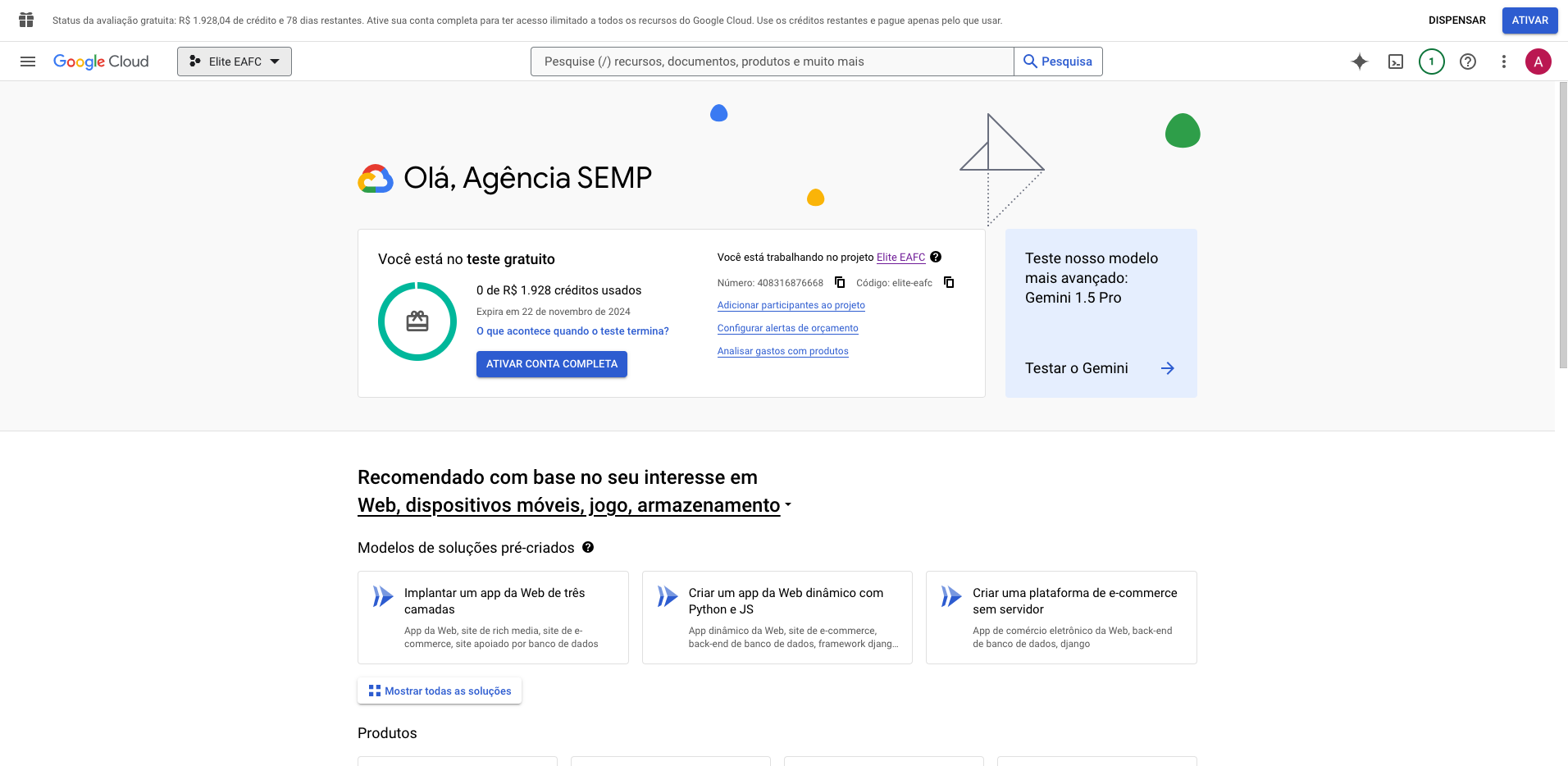Click the Pesquisa search button
The image size is (1568, 766).
coord(1058,62)
